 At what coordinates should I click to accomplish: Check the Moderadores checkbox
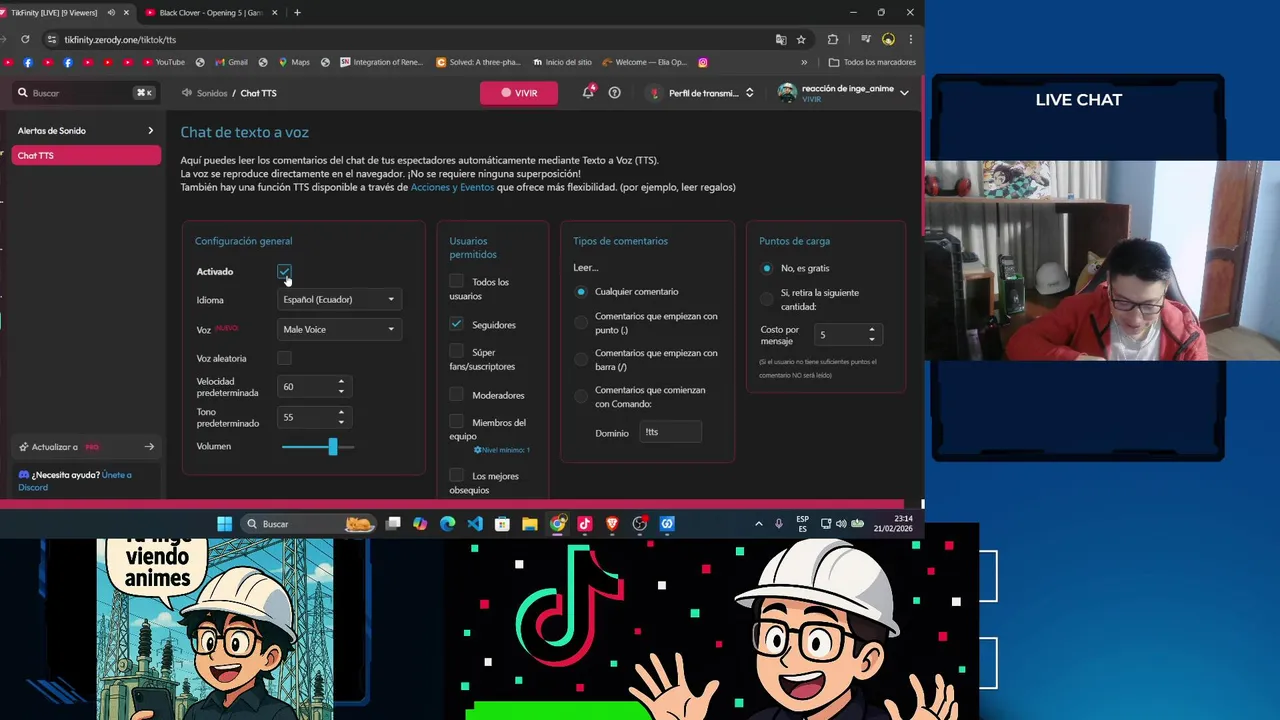click(456, 395)
